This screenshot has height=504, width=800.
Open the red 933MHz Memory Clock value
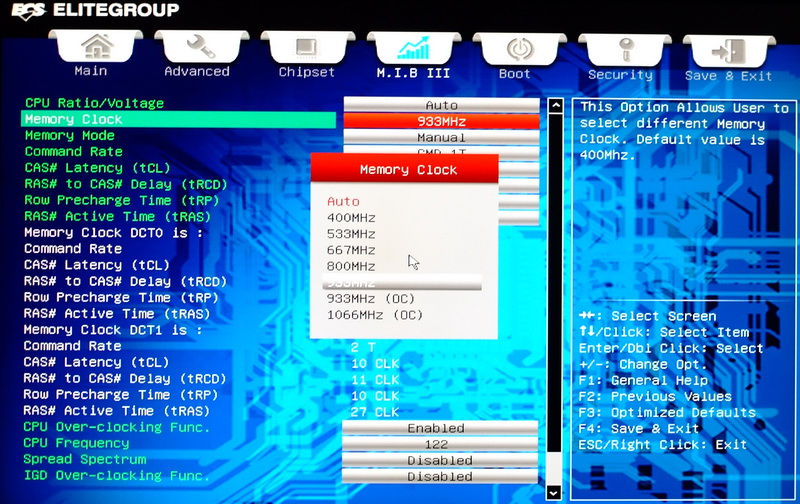tap(441, 121)
